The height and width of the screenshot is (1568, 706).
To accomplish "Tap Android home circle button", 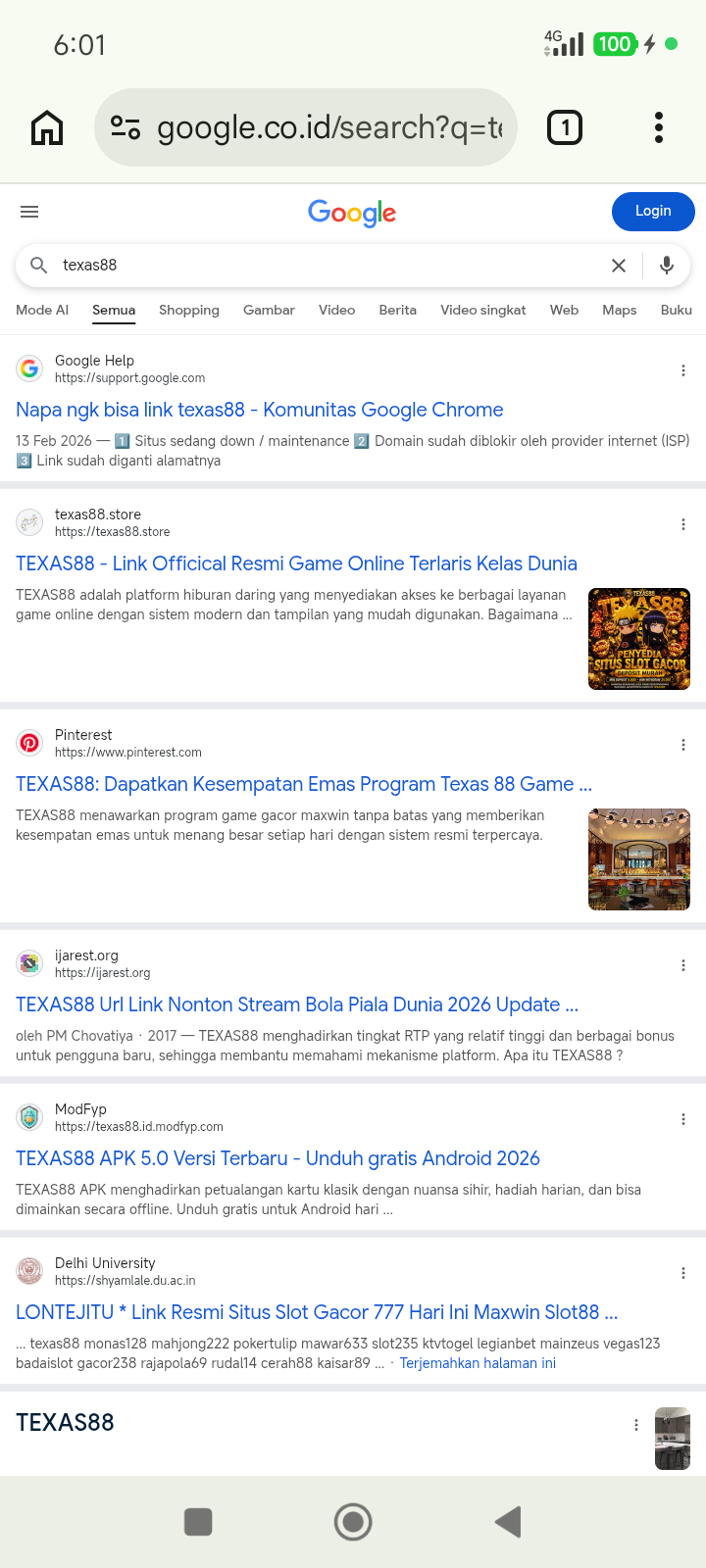I will click(x=353, y=1522).
